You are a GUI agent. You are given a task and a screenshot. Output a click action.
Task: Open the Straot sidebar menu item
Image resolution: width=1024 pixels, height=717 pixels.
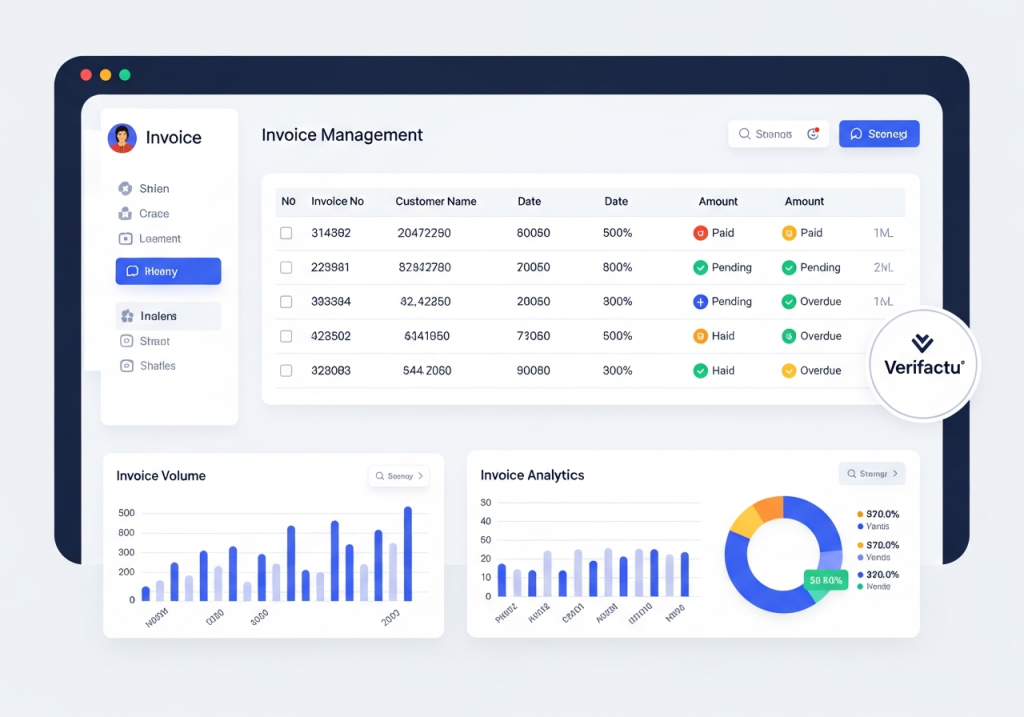154,341
